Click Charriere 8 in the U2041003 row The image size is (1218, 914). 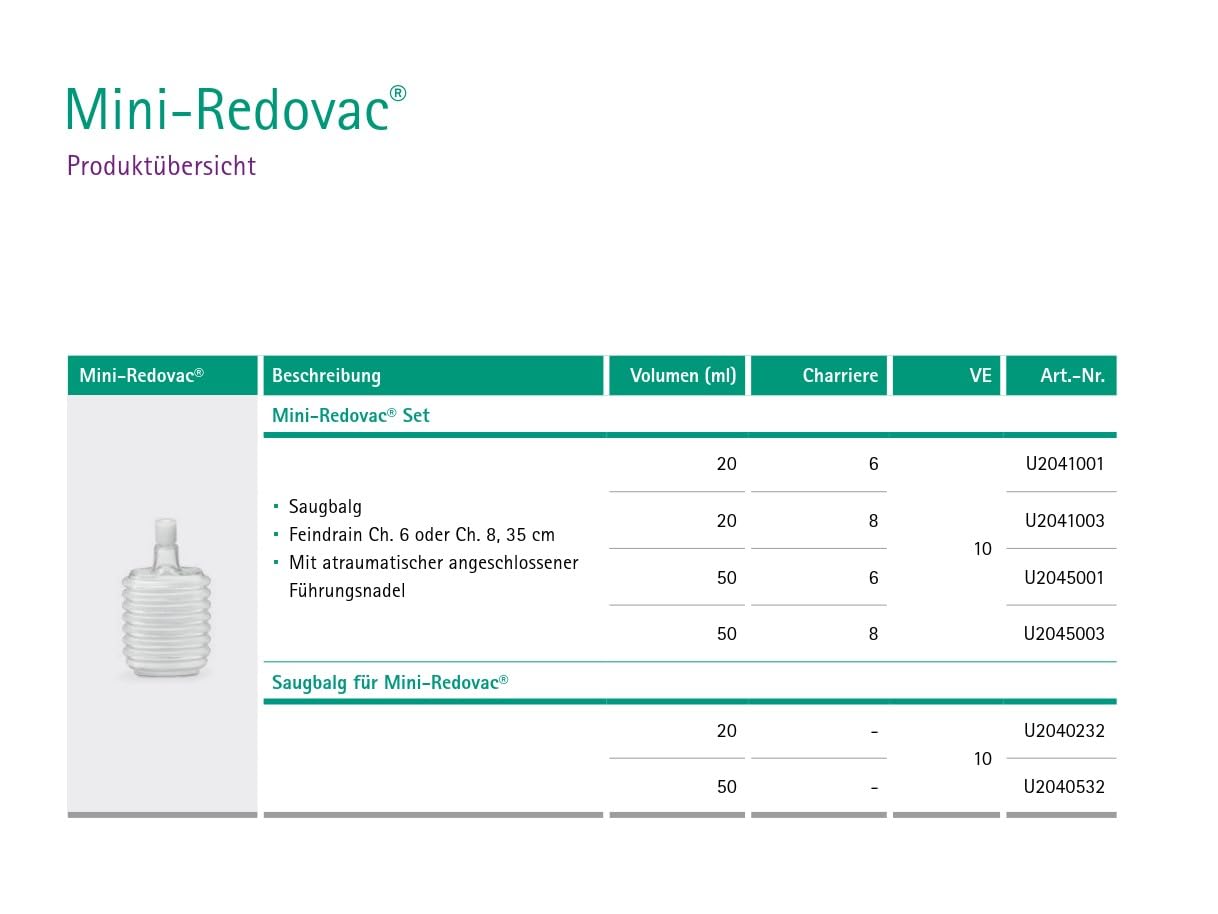coord(873,520)
